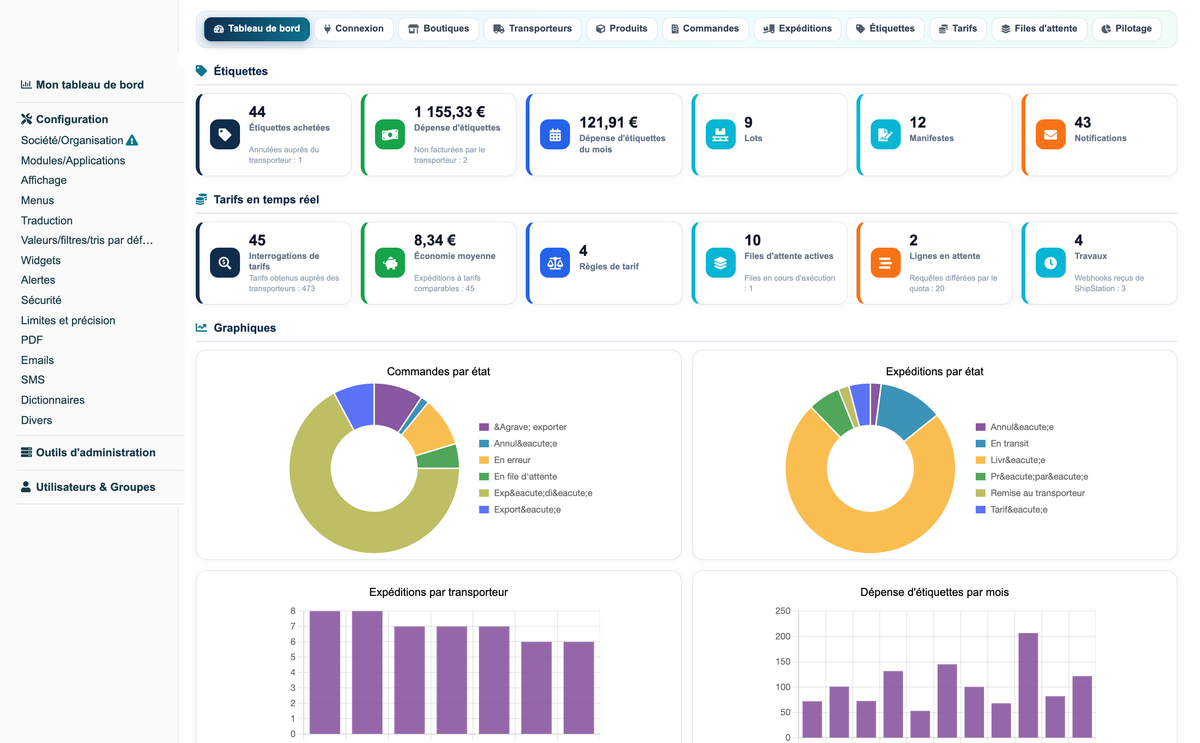1200x743 pixels.
Task: Open the Tableau de bord tab
Action: coord(257,29)
